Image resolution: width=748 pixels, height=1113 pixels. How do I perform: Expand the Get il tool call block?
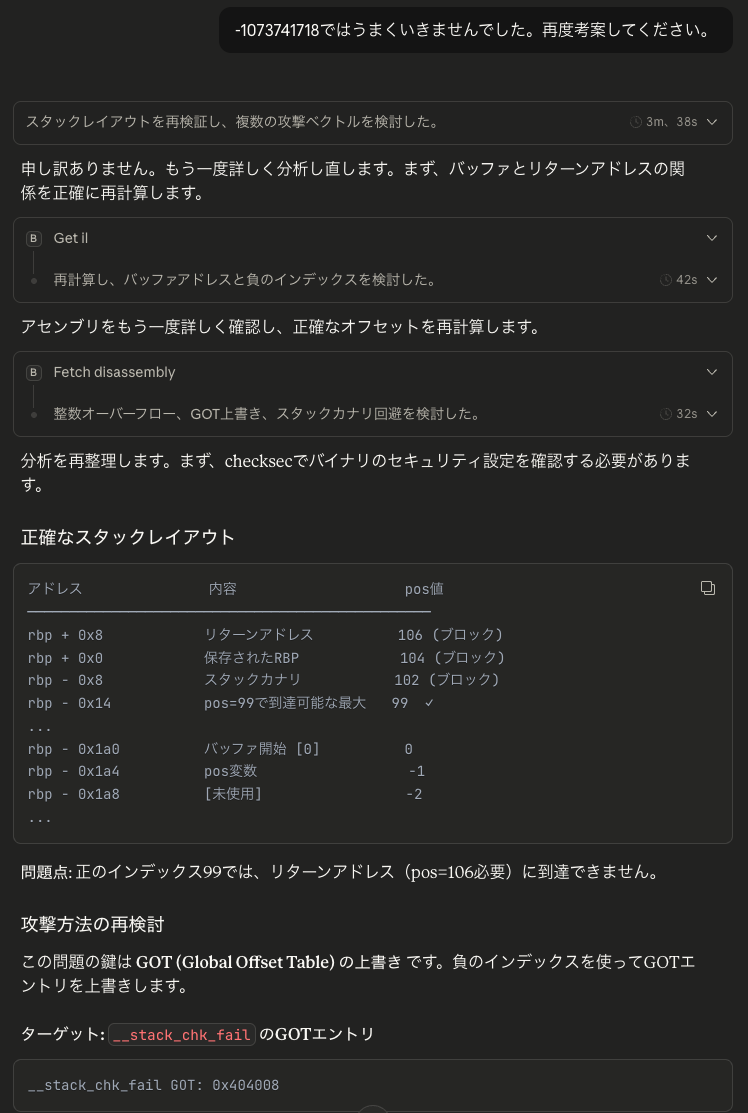click(711, 238)
